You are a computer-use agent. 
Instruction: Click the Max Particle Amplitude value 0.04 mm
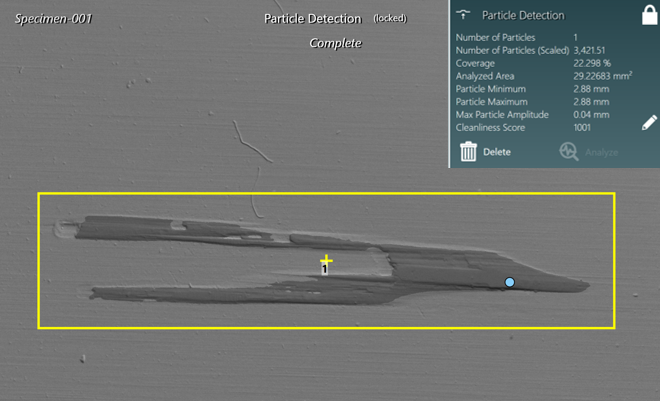(591, 114)
